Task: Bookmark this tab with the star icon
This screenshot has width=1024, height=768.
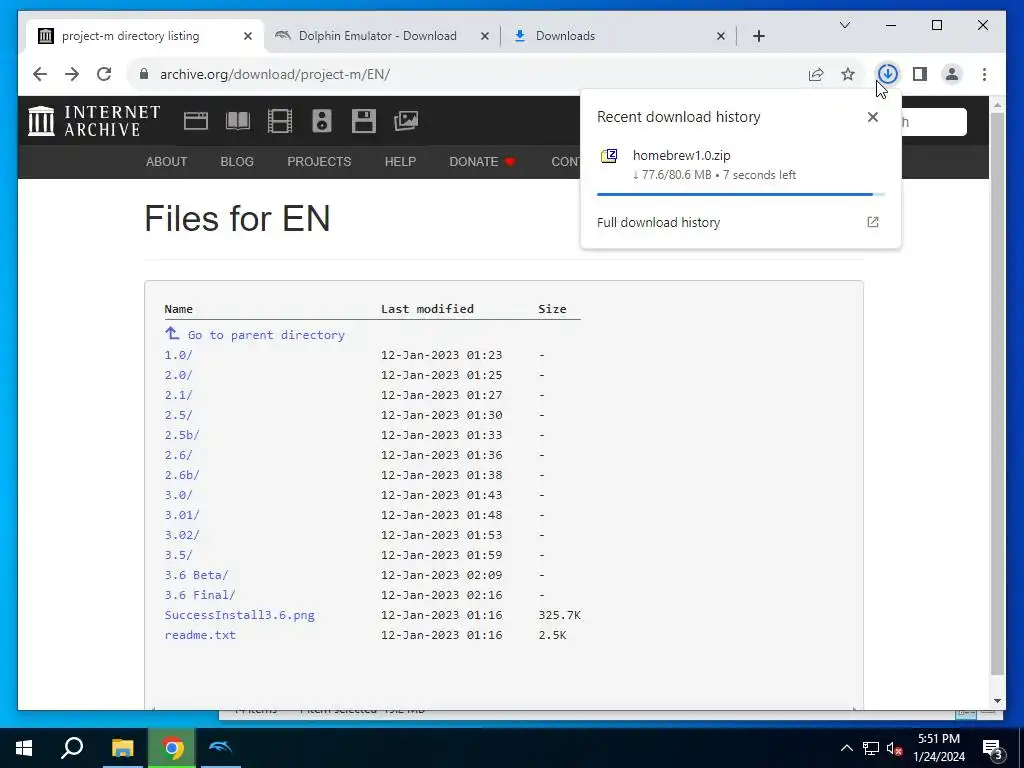Action: click(848, 74)
